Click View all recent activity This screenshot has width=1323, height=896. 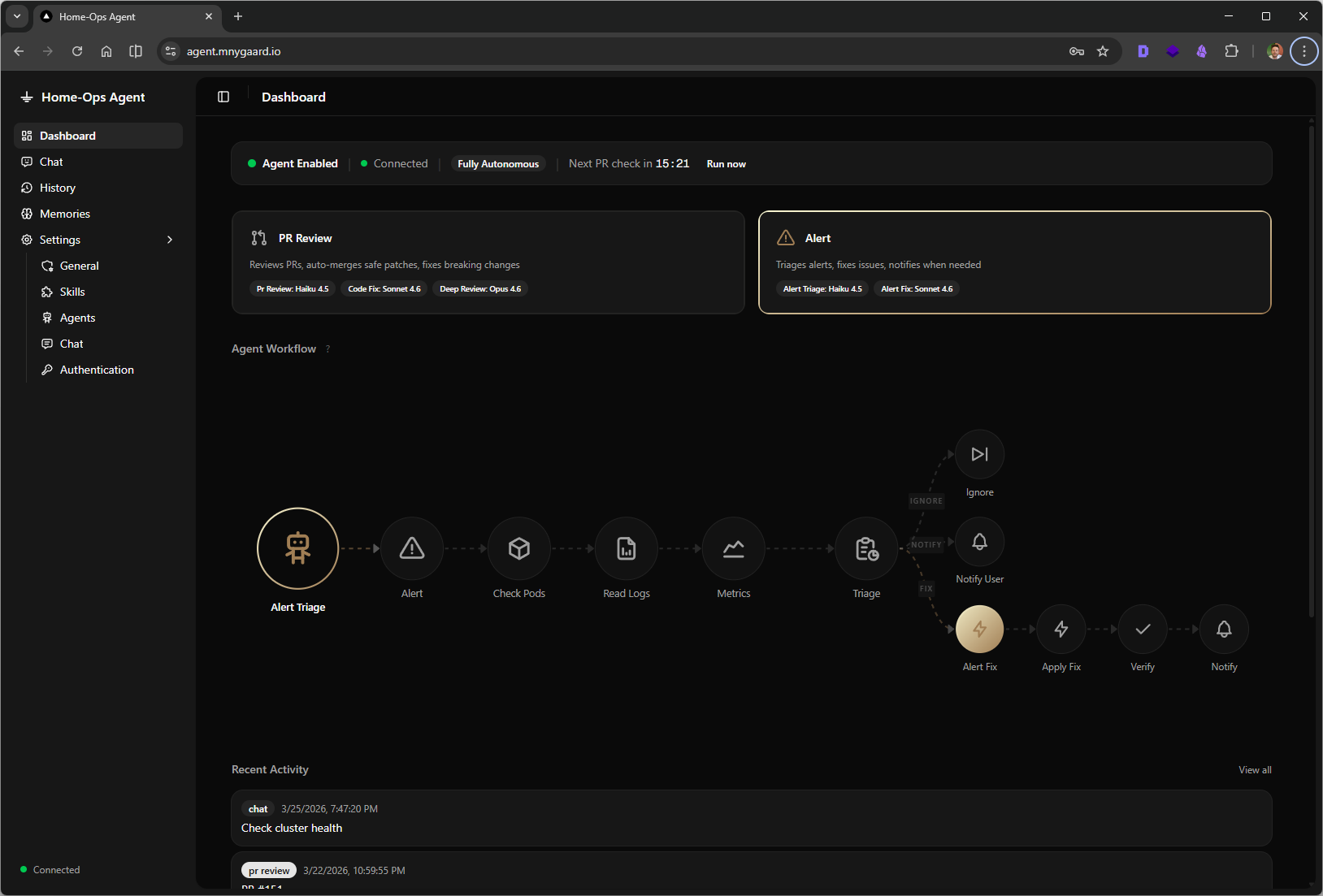pos(1255,770)
